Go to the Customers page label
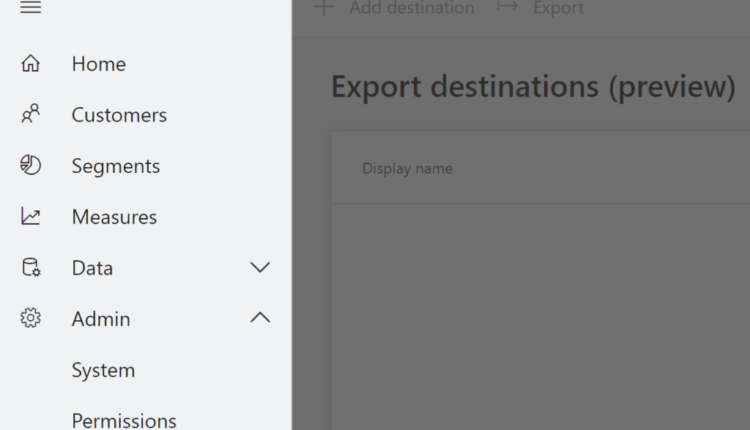 coord(119,115)
